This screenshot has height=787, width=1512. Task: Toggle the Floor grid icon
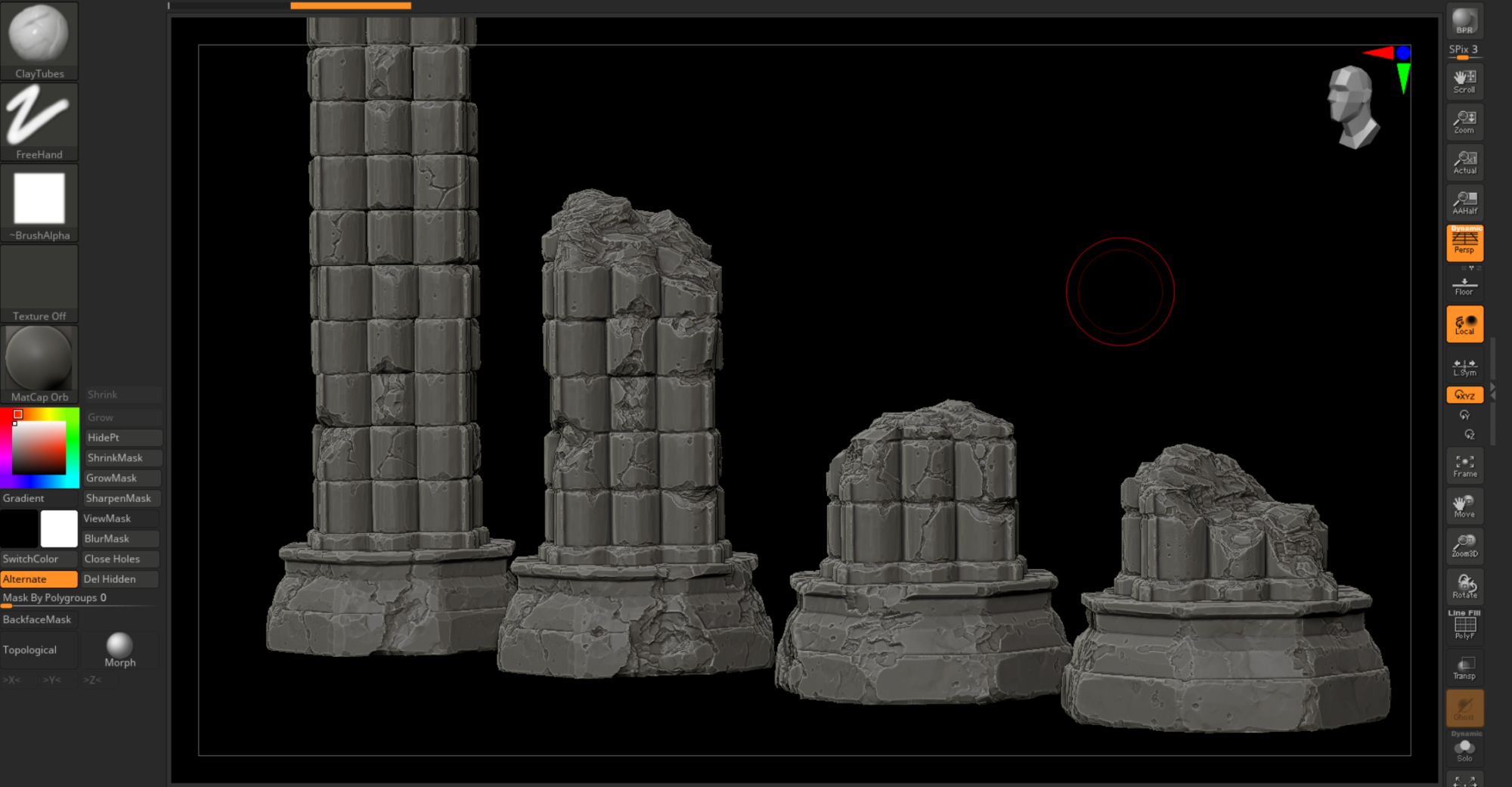pyautogui.click(x=1464, y=285)
